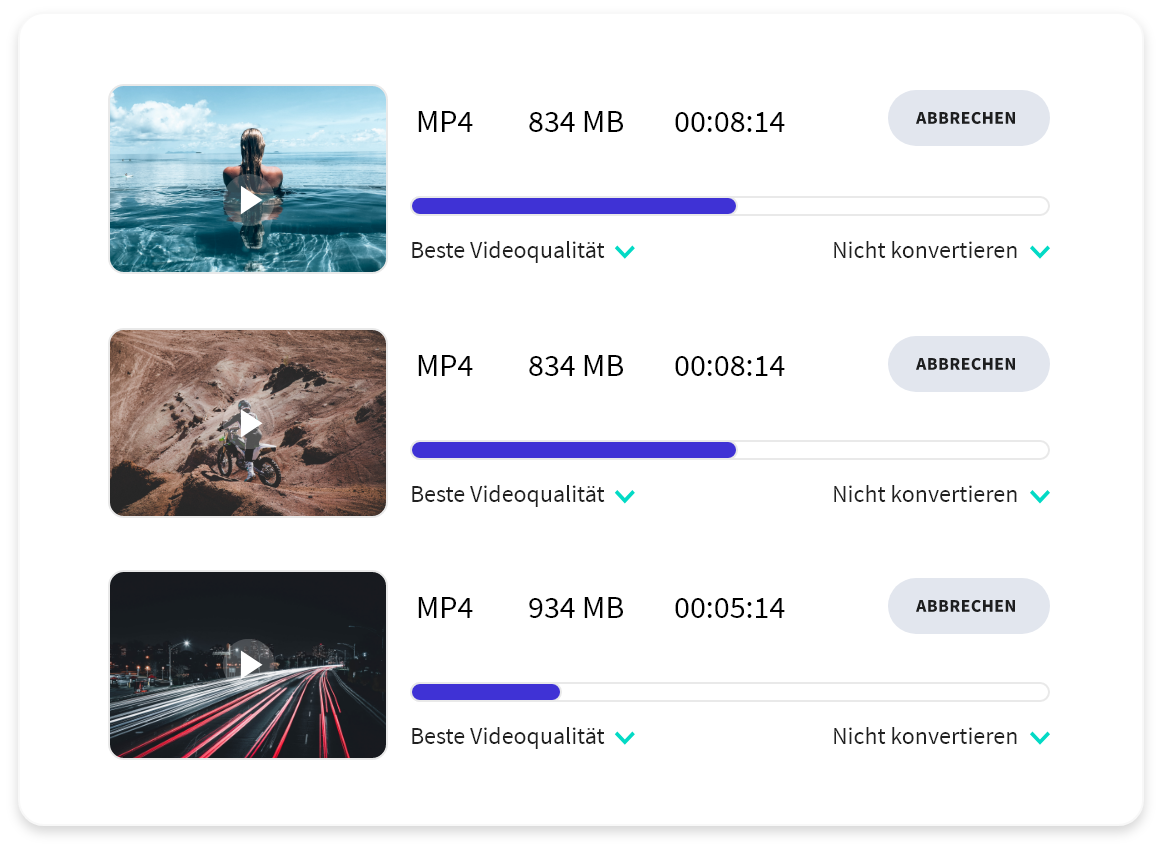Click the first download's progress bar
This screenshot has width=1162, height=850.
click(x=730, y=206)
